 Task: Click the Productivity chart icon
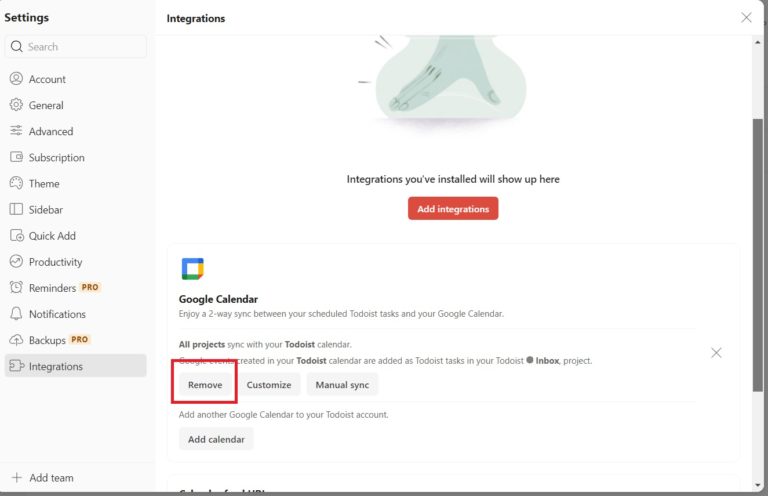click(x=16, y=262)
